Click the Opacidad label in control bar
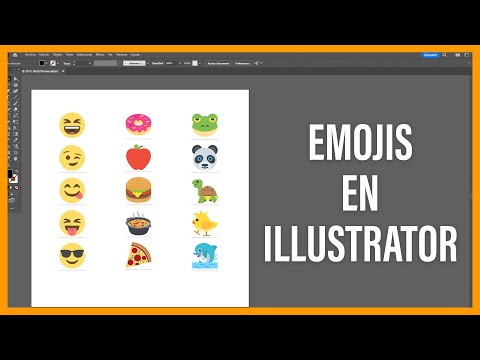 (x=158, y=63)
